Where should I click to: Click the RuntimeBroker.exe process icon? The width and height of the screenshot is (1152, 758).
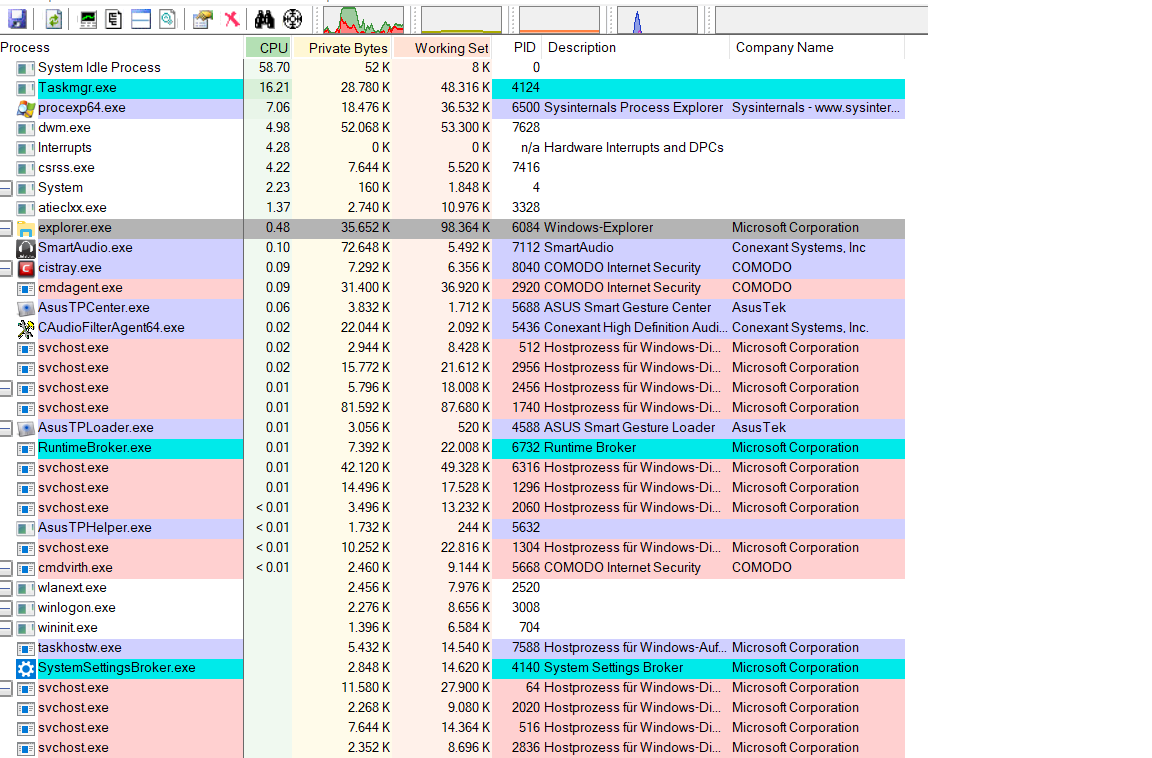coord(26,448)
